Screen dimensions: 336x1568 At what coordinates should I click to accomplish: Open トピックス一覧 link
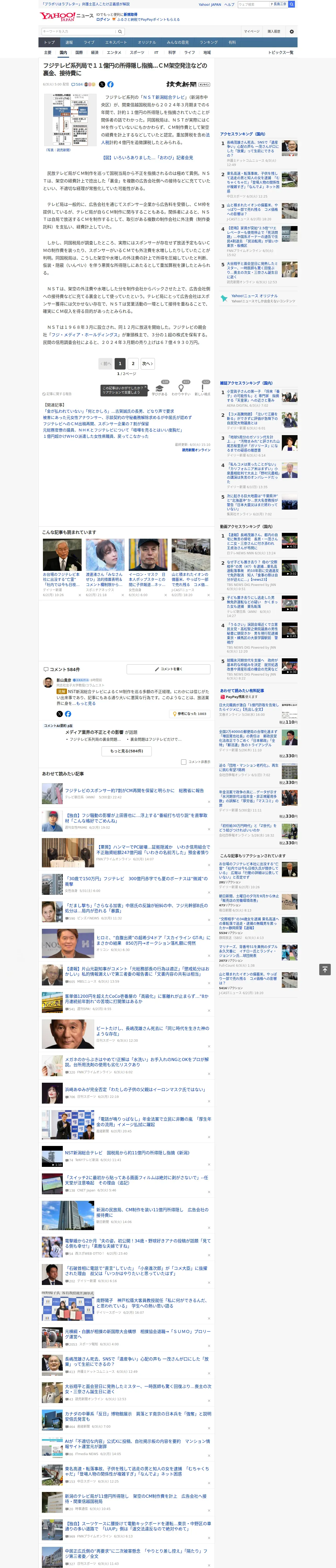click(x=281, y=52)
